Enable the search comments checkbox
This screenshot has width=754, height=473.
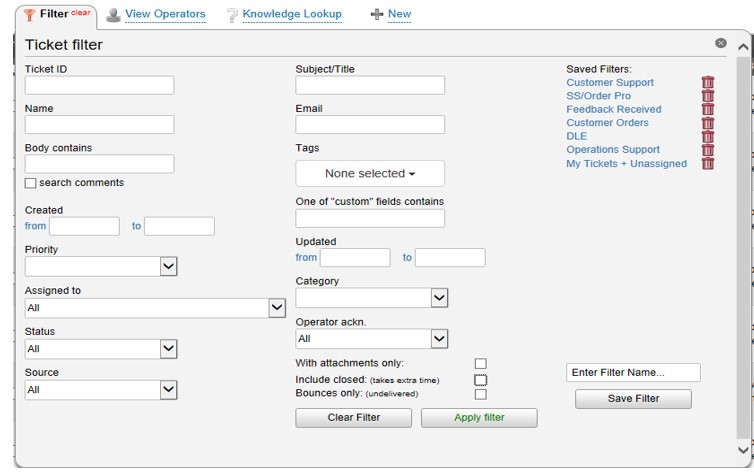pyautogui.click(x=30, y=183)
